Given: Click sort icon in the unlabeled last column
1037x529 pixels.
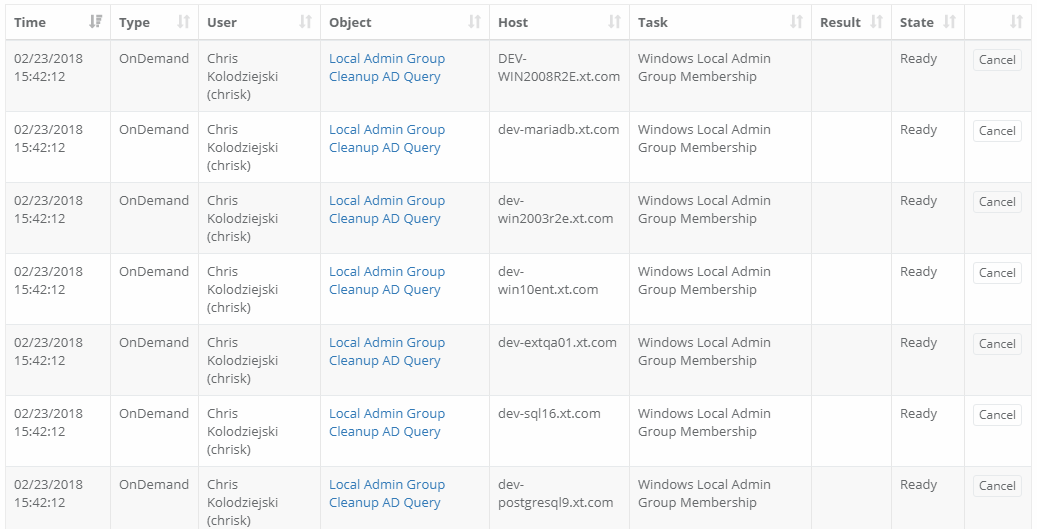Looking at the screenshot, I should (1016, 22).
